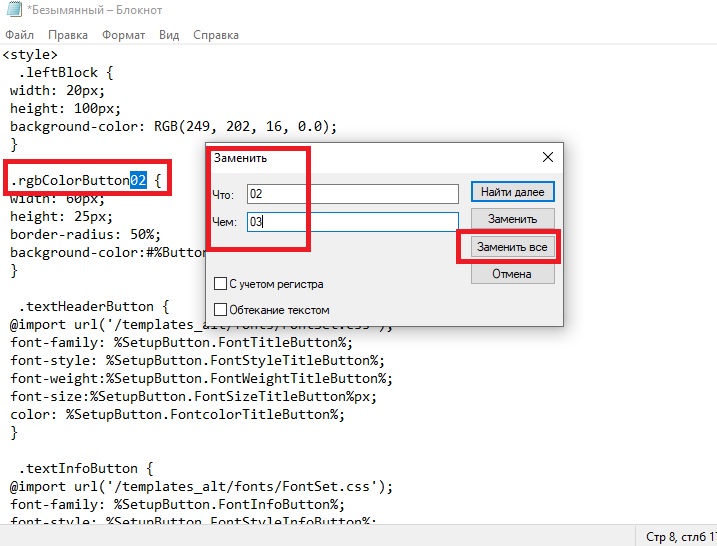Screen dimensions: 717x546
Task: Click the background-color: RGB(249, 202, 16, 0.0) line
Action: 173,127
